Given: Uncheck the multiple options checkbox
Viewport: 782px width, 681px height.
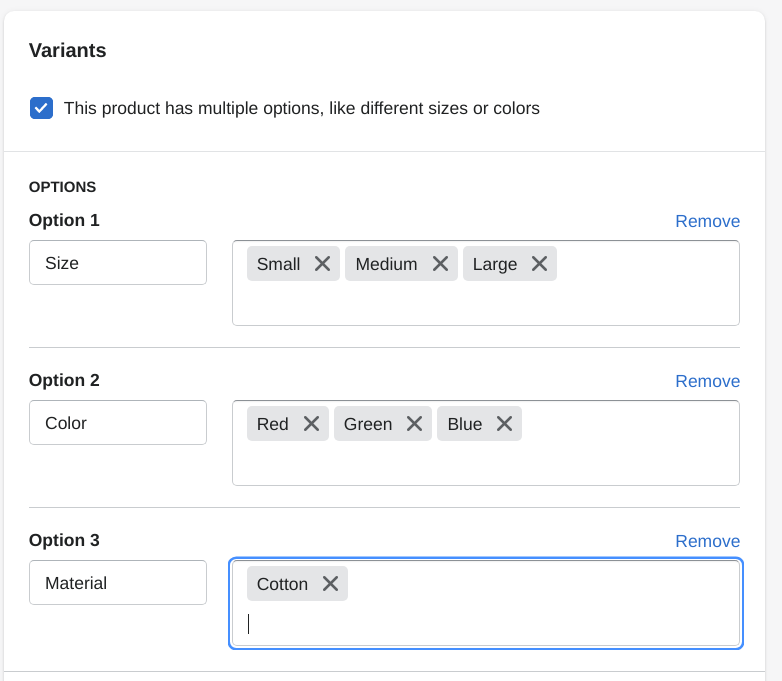Looking at the screenshot, I should tap(41, 108).
